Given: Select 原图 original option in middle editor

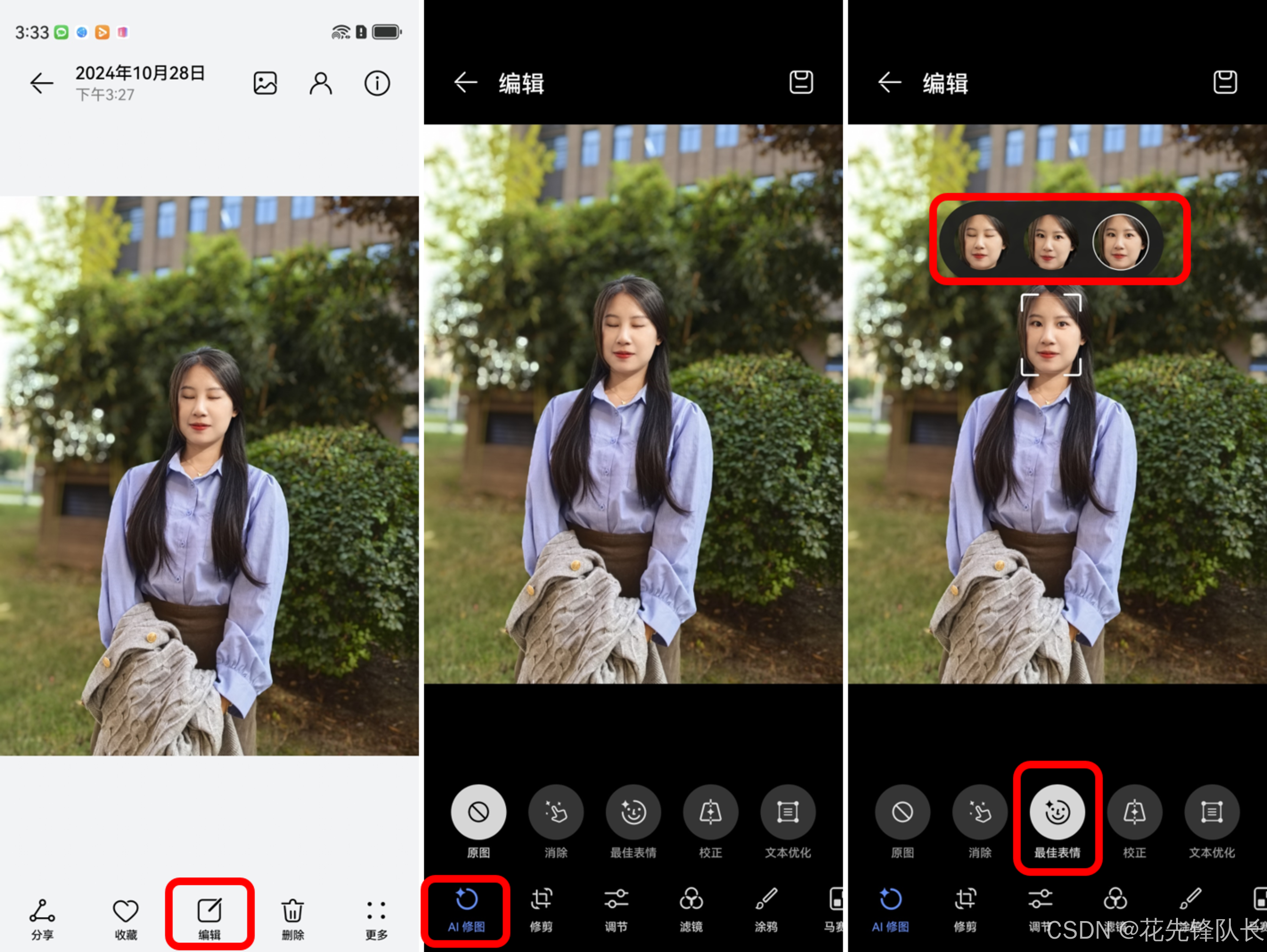Looking at the screenshot, I should pos(478,813).
